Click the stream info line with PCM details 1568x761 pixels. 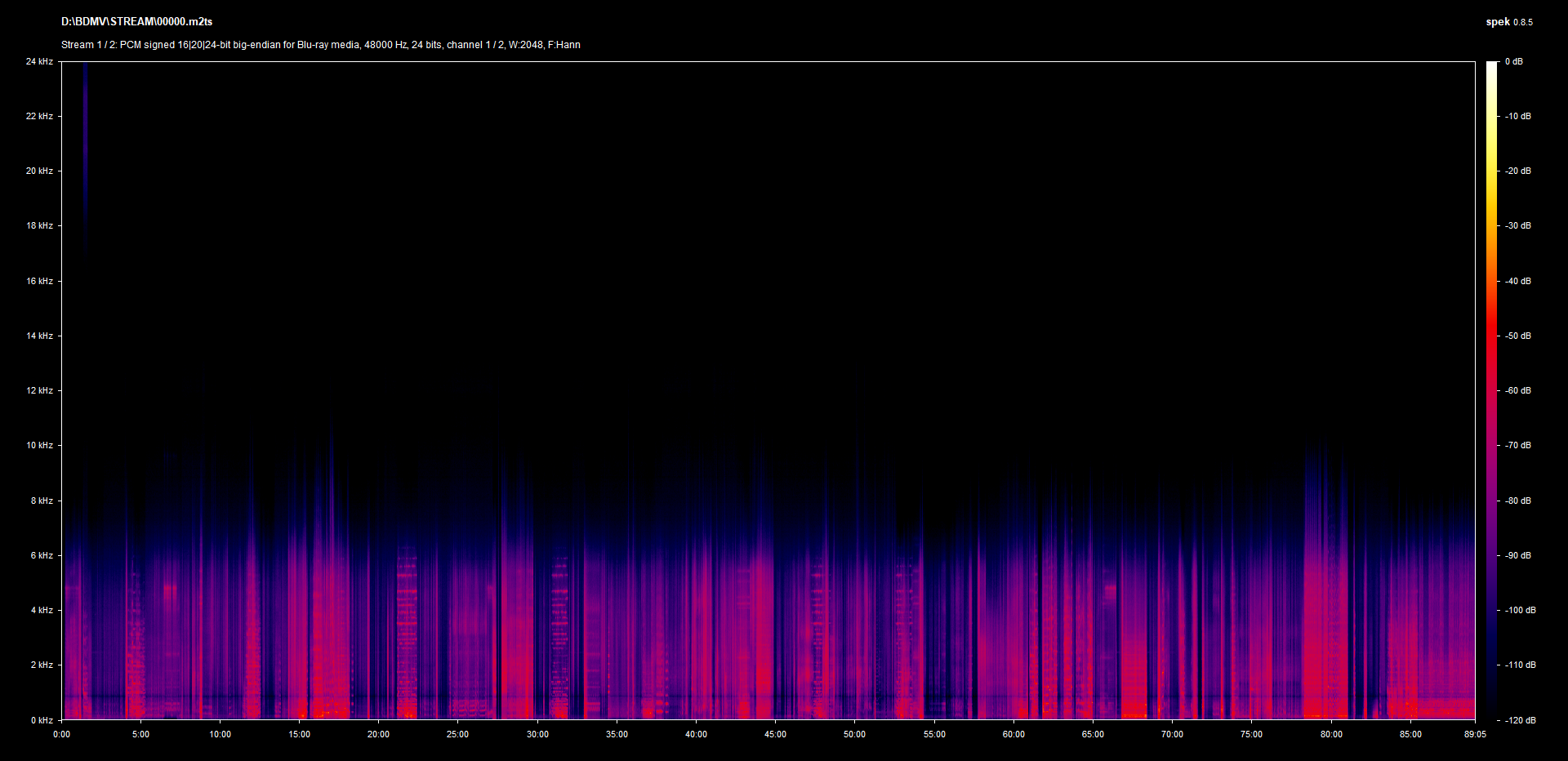click(x=320, y=45)
